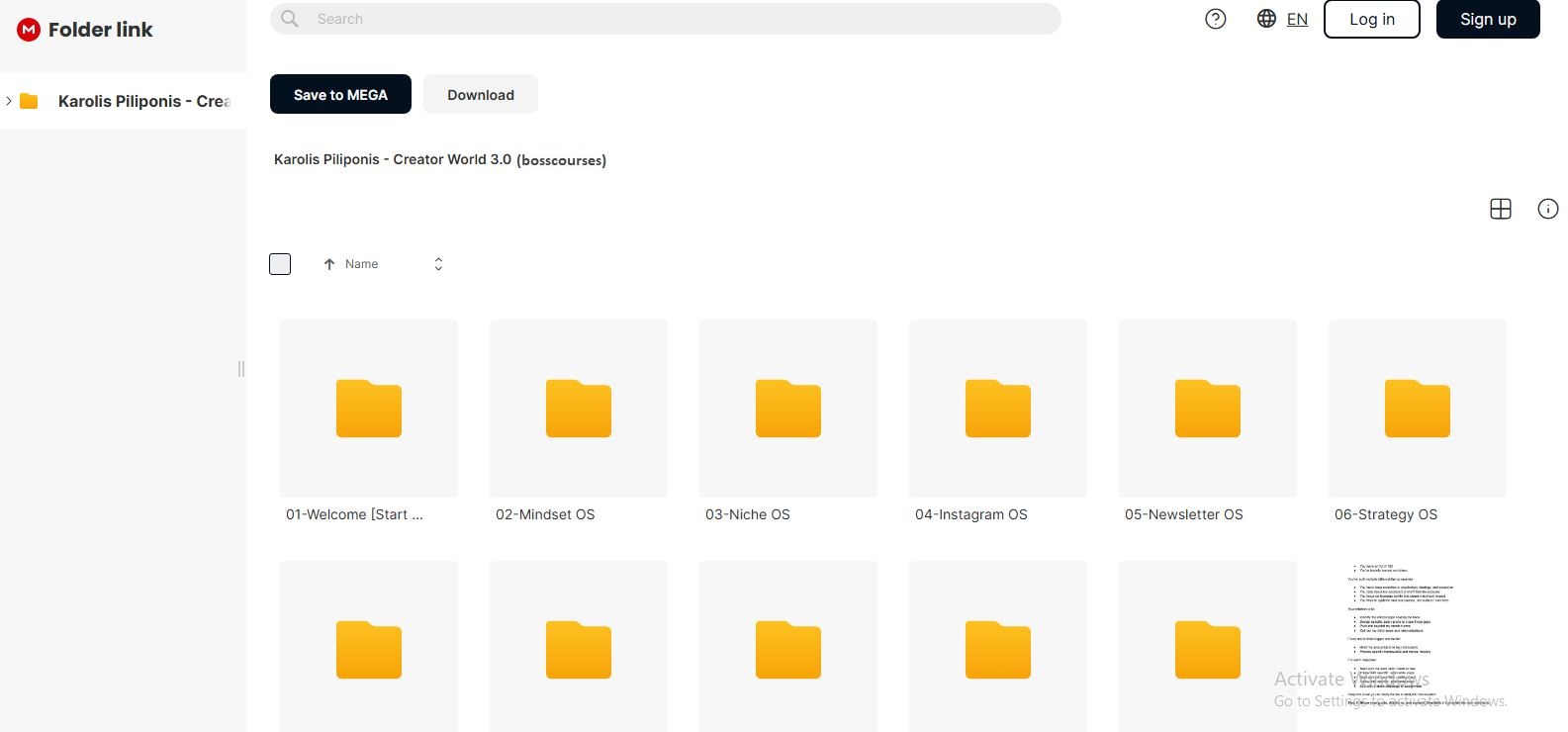Click the Download button

click(x=480, y=95)
